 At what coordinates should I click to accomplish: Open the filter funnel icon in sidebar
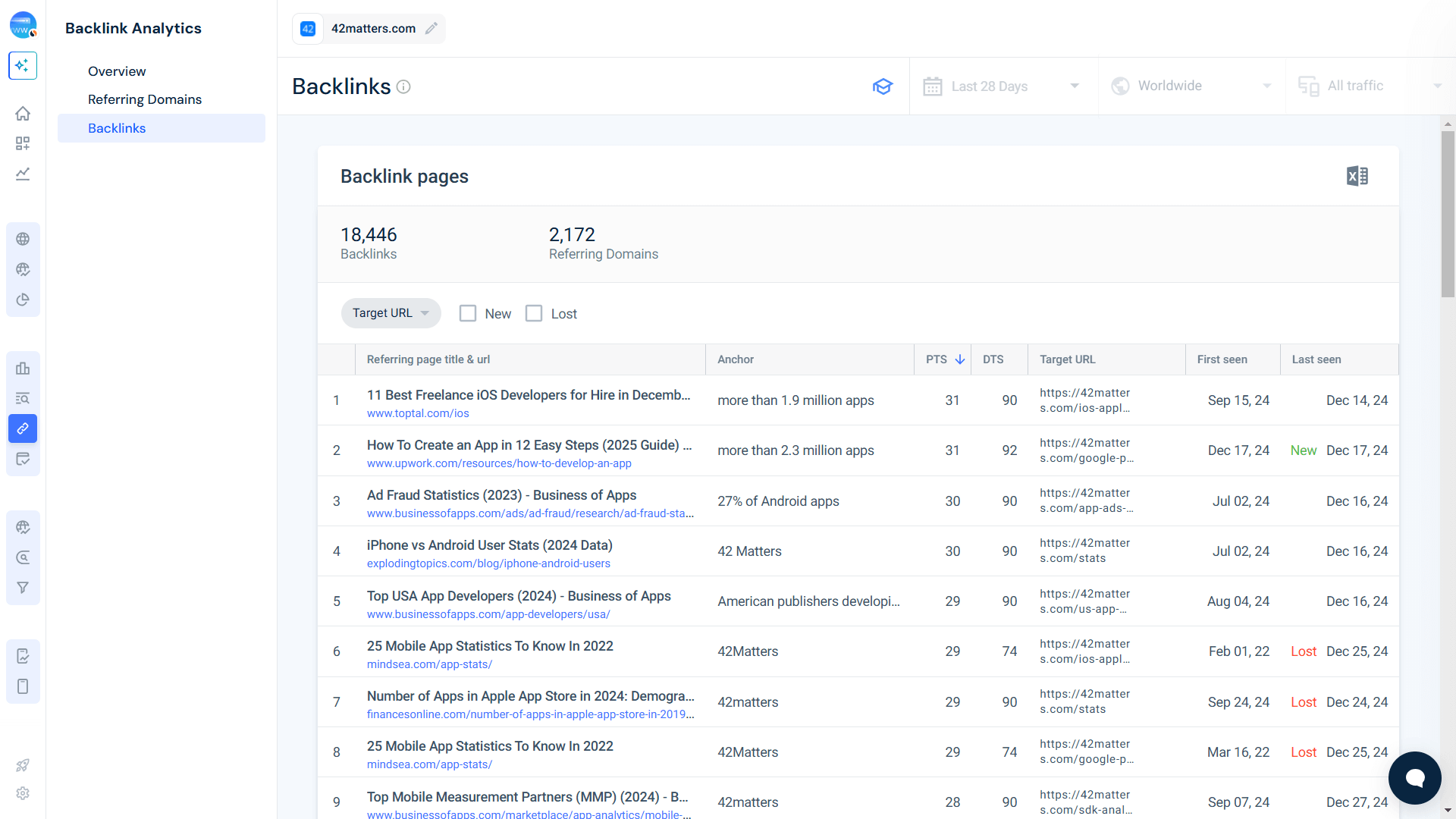[23, 587]
